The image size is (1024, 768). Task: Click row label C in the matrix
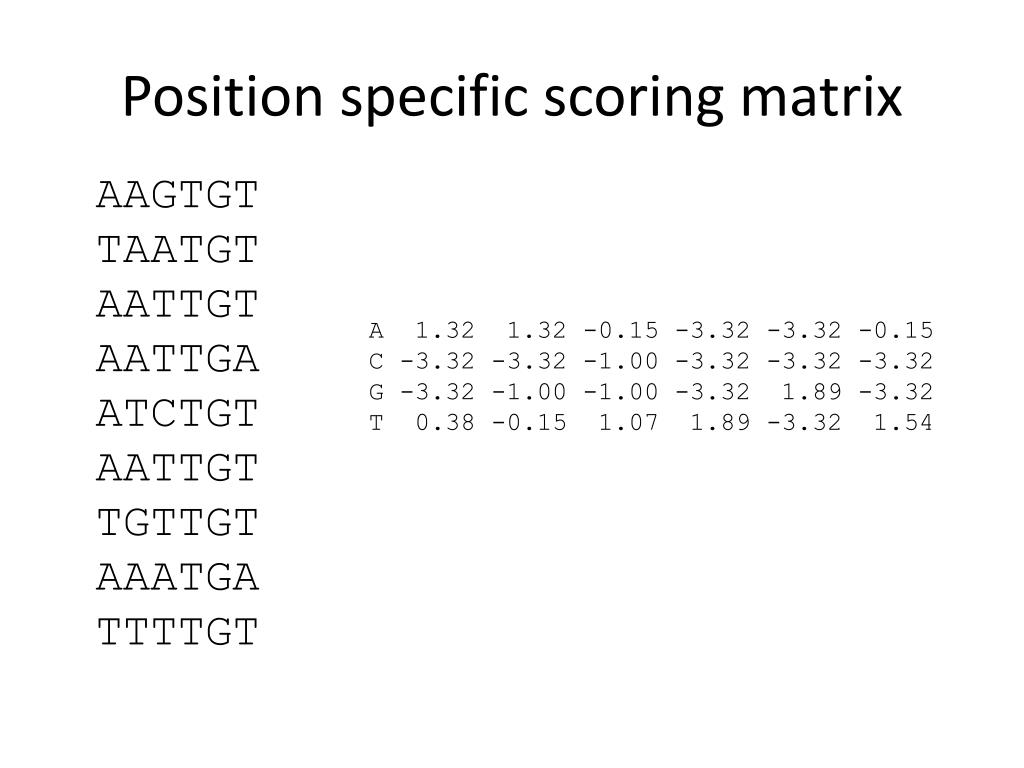(376, 361)
